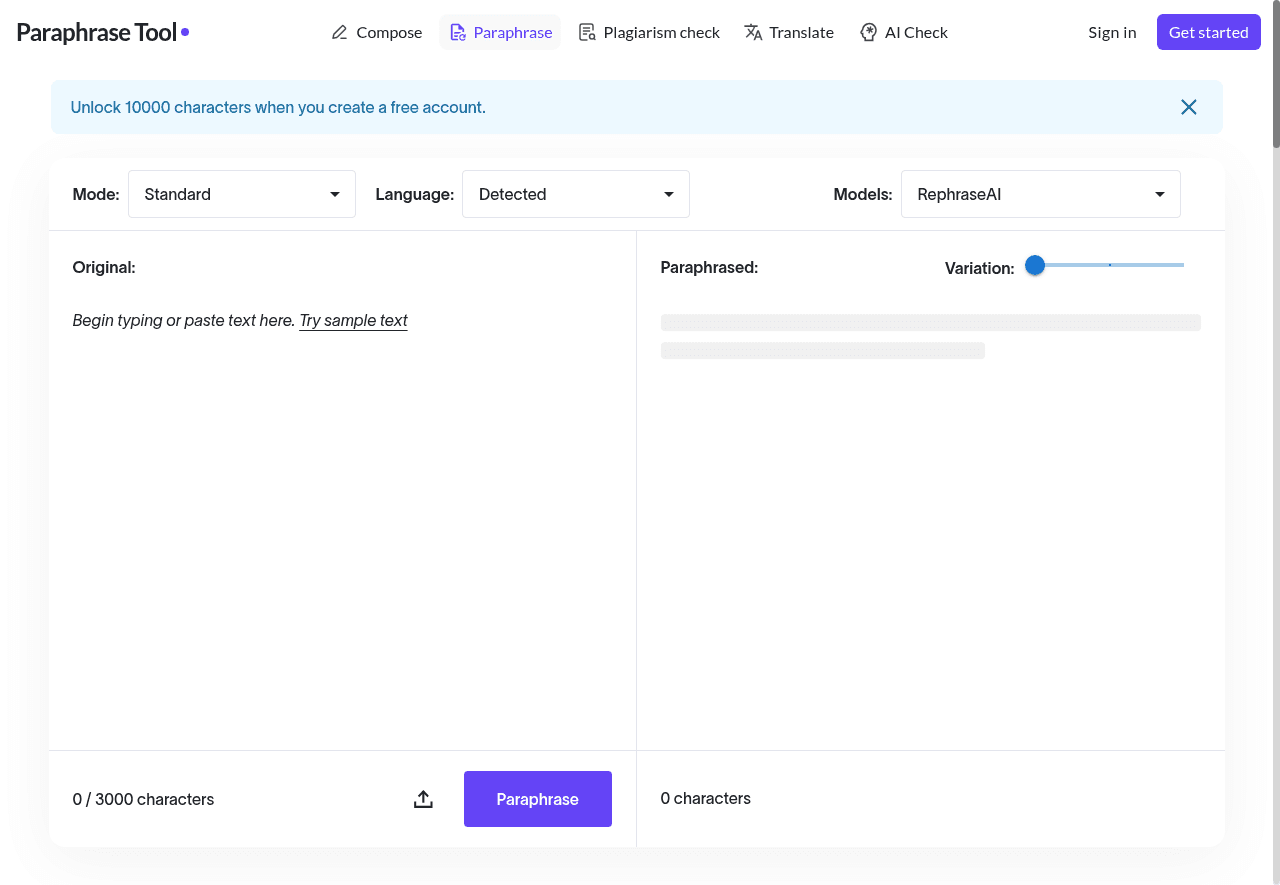Image resolution: width=1280 pixels, height=885 pixels.
Task: Click the Paraphrase document icon
Action: (459, 32)
